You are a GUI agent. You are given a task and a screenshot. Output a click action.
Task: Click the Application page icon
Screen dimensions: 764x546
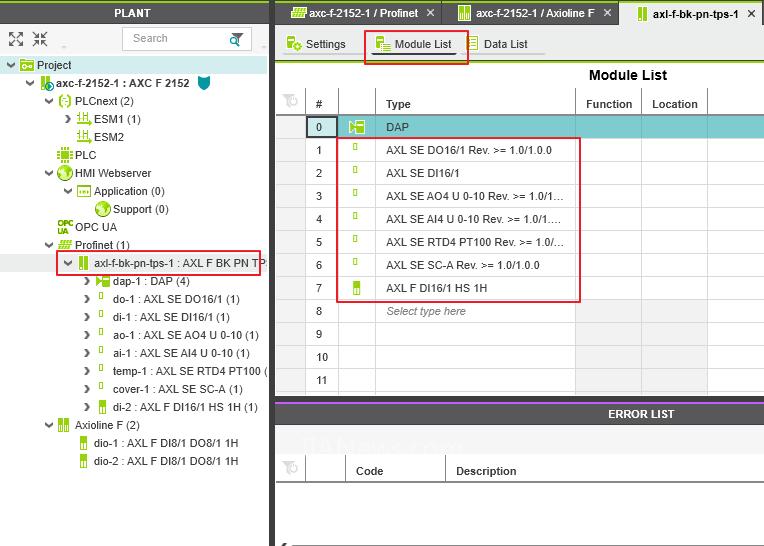click(x=84, y=191)
